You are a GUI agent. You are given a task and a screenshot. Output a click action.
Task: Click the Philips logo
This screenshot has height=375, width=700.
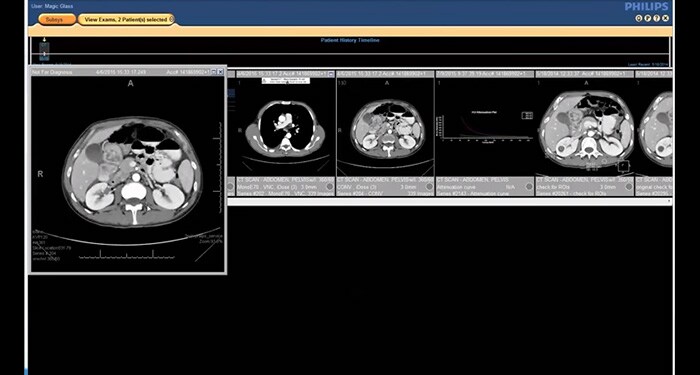point(646,7)
